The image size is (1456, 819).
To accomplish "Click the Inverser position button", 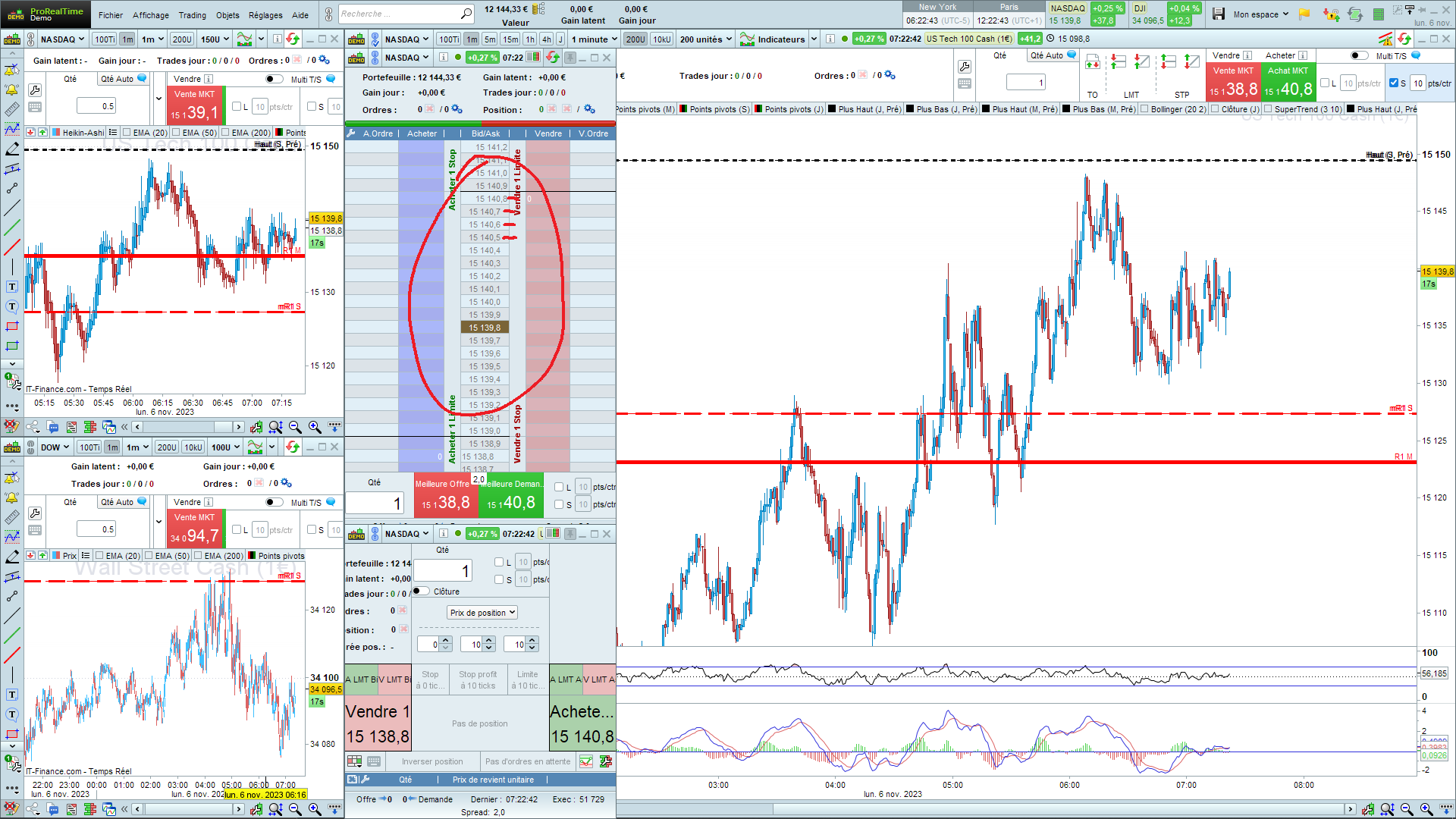I will coord(432,761).
